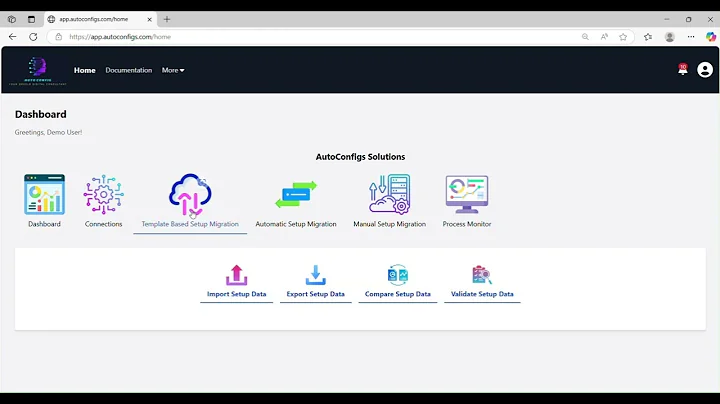Viewport: 720px width, 404px height.
Task: Click the Export Setup Data link
Action: 315,294
